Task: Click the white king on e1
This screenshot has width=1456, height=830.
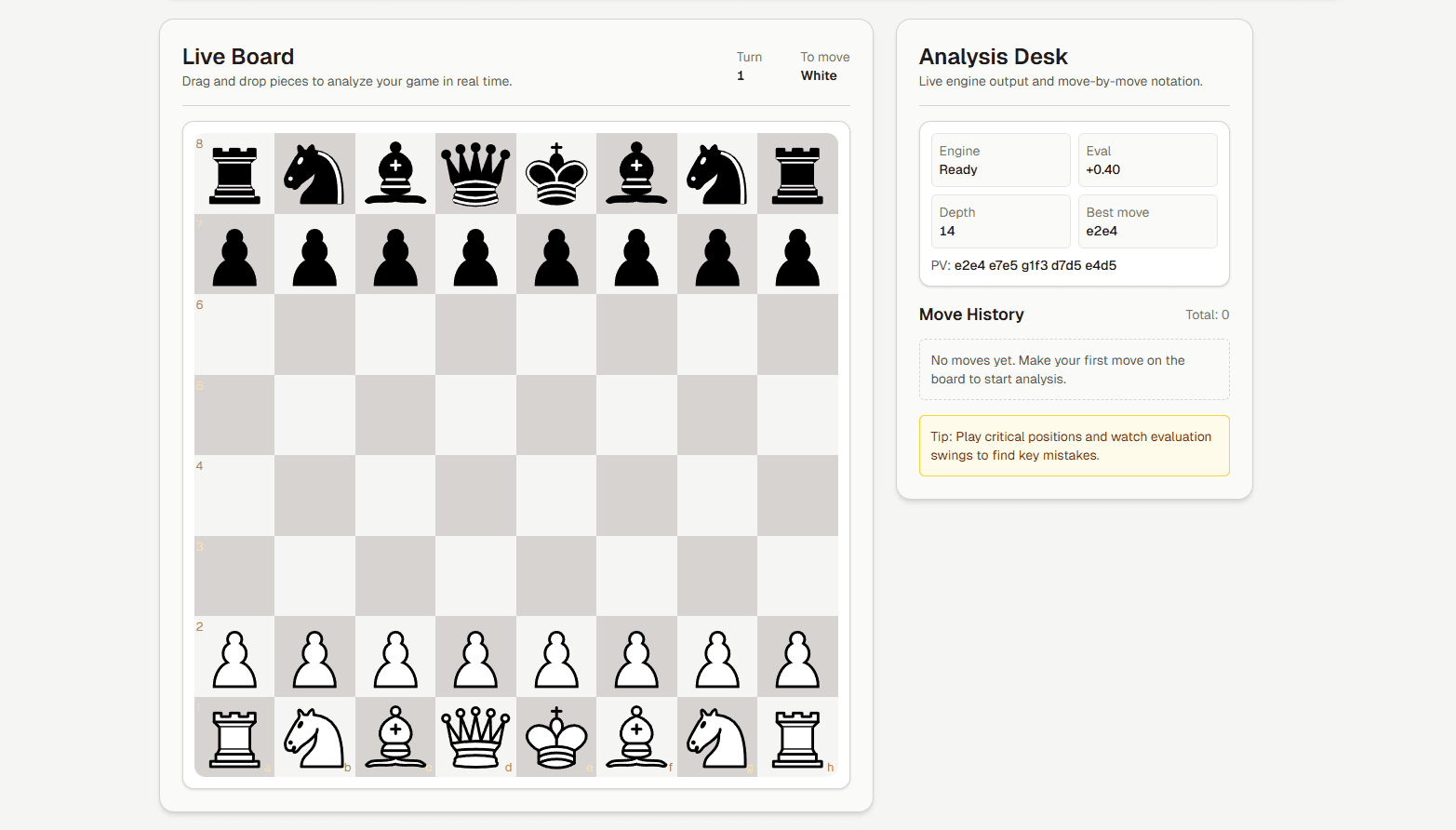Action: (556, 738)
